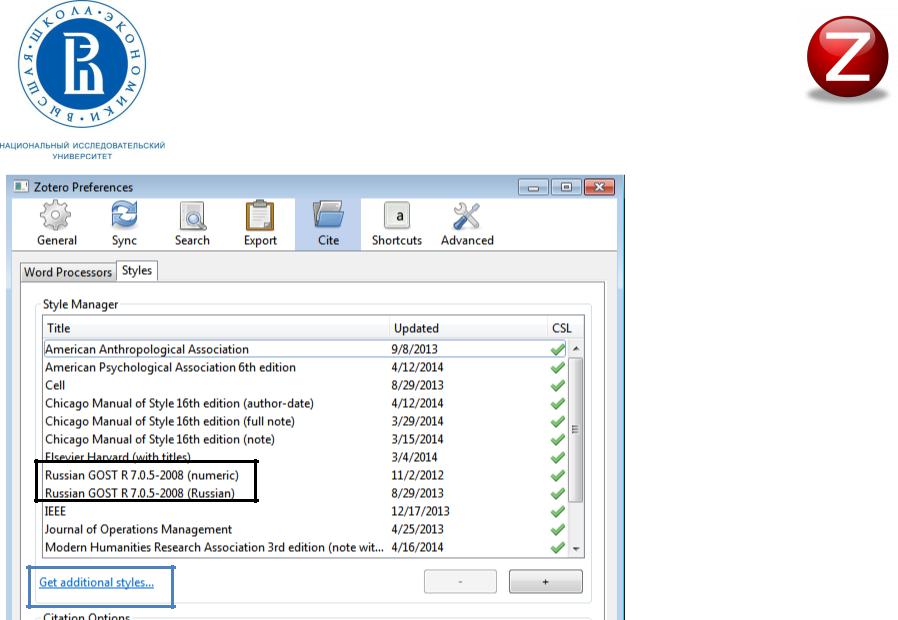Click the plus button to add style

(x=546, y=582)
